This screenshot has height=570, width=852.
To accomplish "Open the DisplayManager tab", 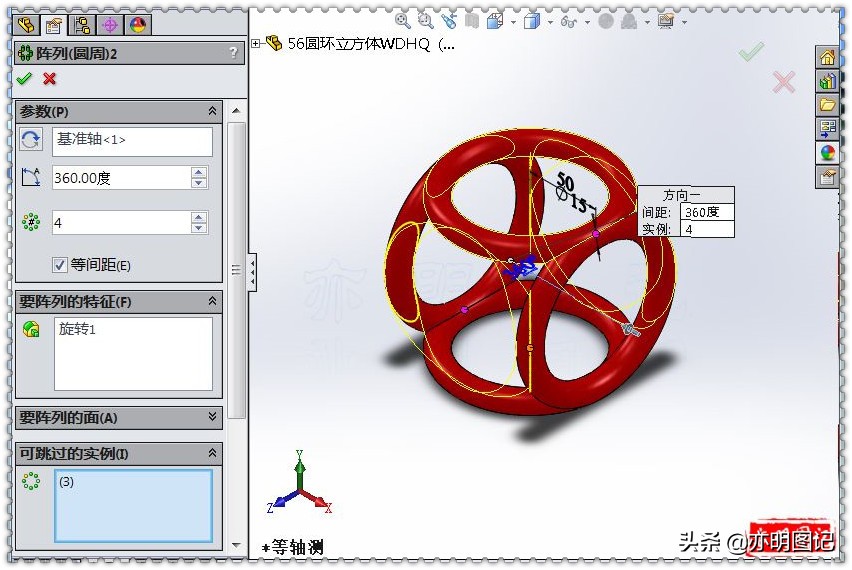I will (138, 25).
